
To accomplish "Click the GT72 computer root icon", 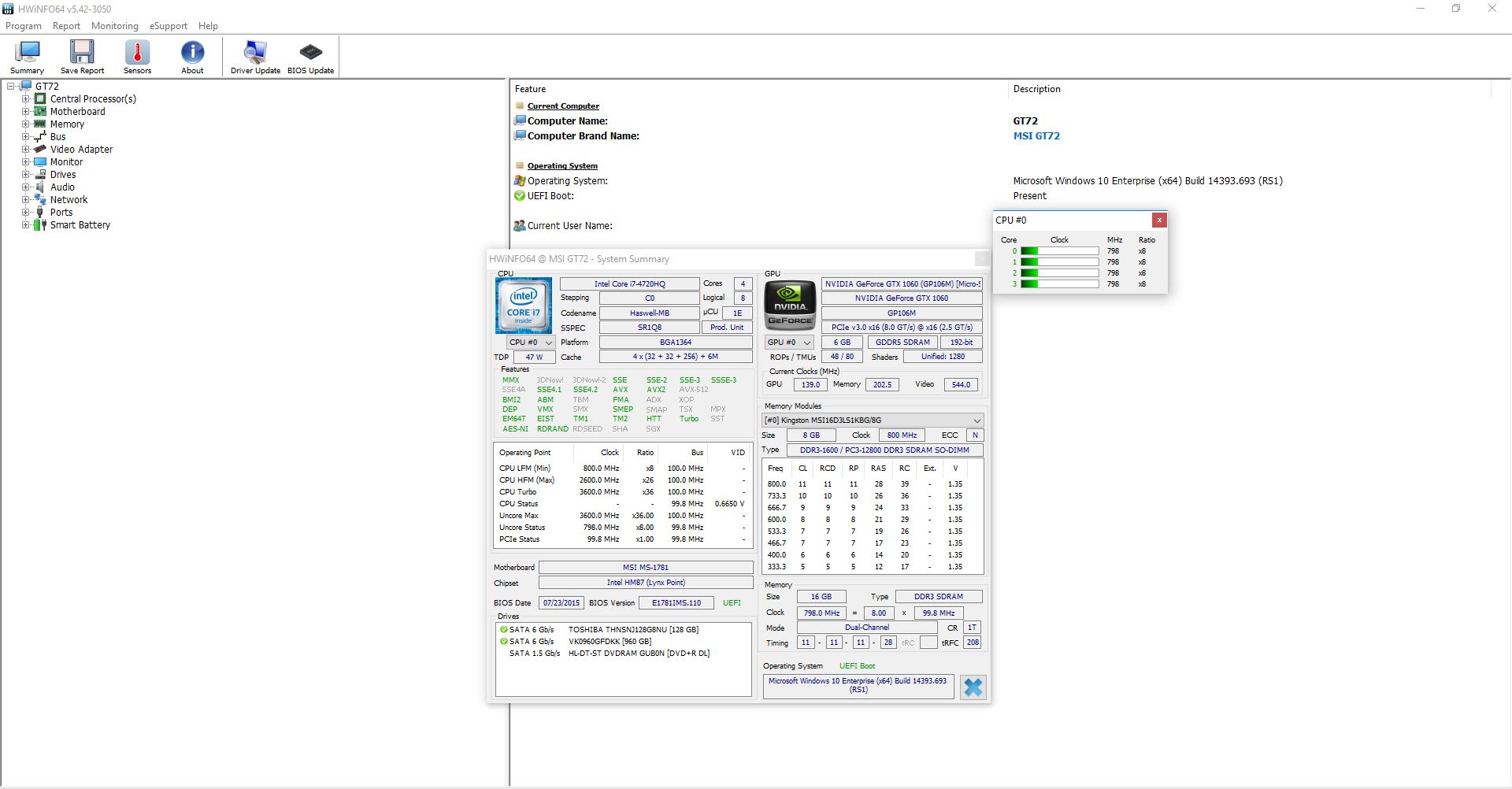I will [25, 87].
